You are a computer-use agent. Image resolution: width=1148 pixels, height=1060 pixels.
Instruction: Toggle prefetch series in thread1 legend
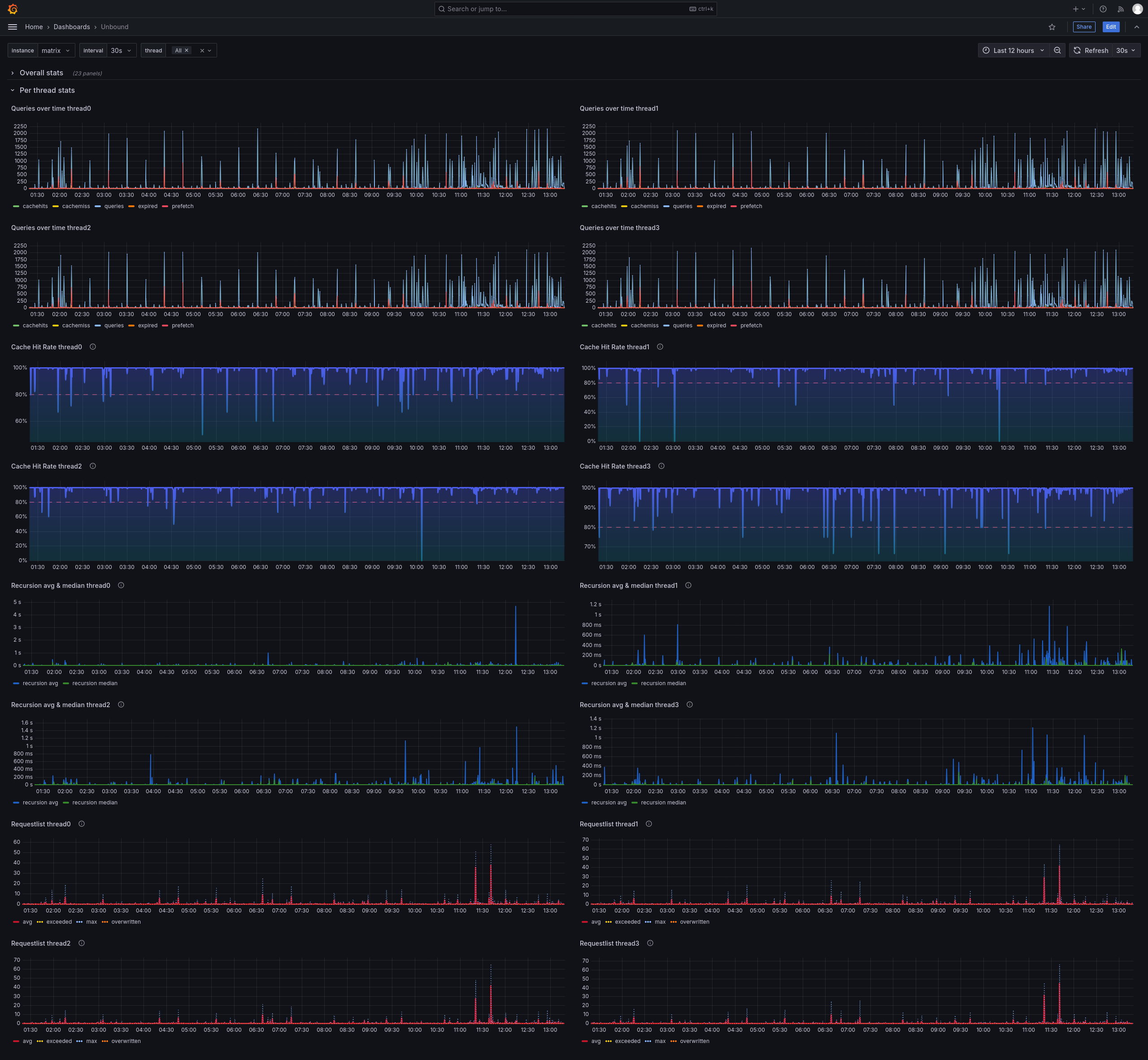coord(751,207)
